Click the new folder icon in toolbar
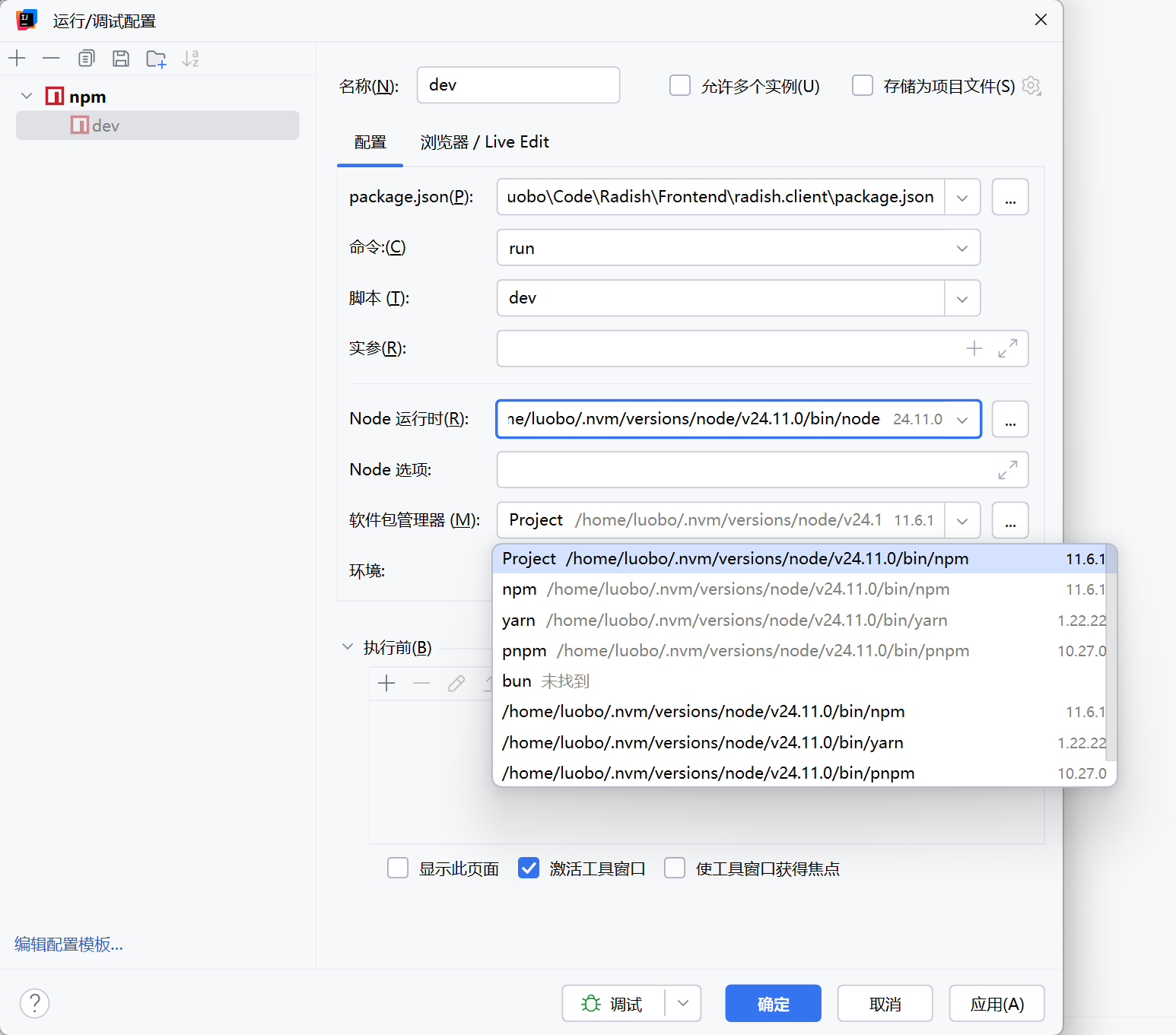Screen dimensions: 1176x1035 pos(156,59)
